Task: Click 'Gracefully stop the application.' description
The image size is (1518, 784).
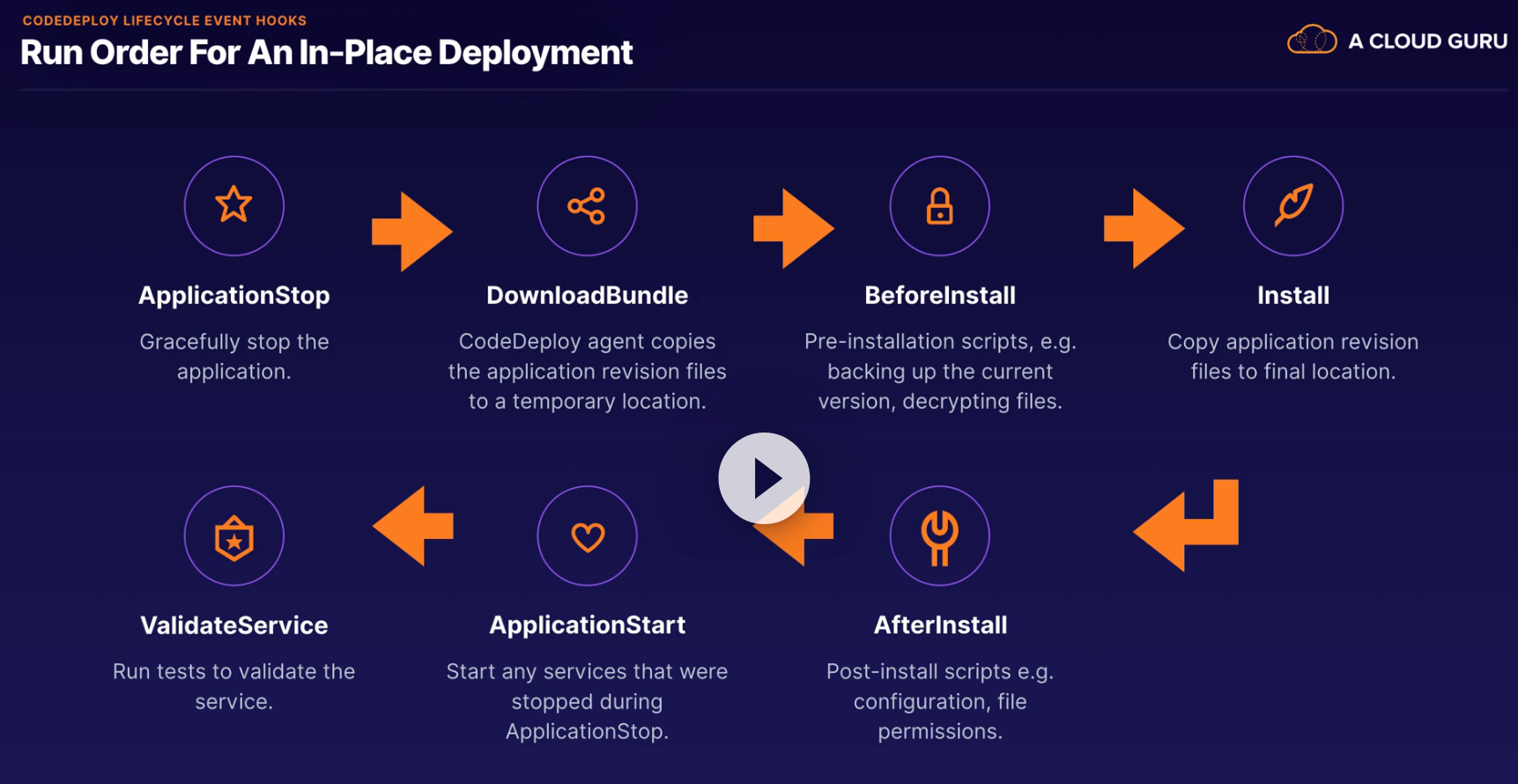Action: coord(234,357)
